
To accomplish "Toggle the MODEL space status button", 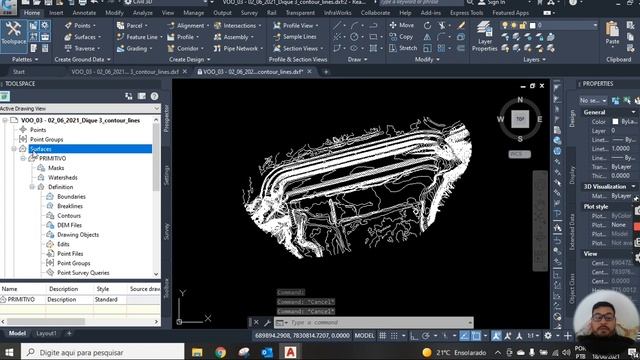I will click(364, 336).
